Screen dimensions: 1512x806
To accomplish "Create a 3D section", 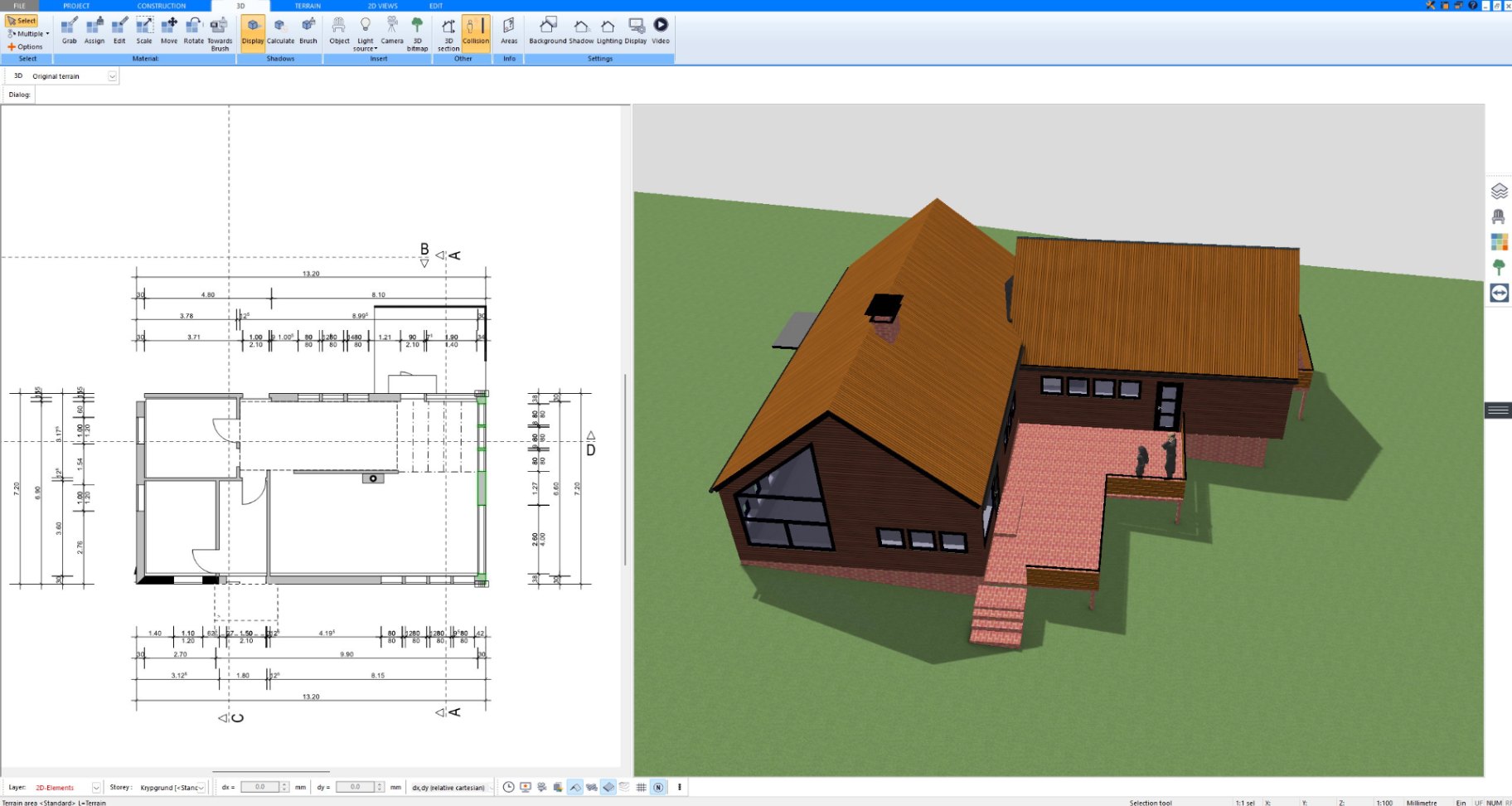I will point(448,33).
